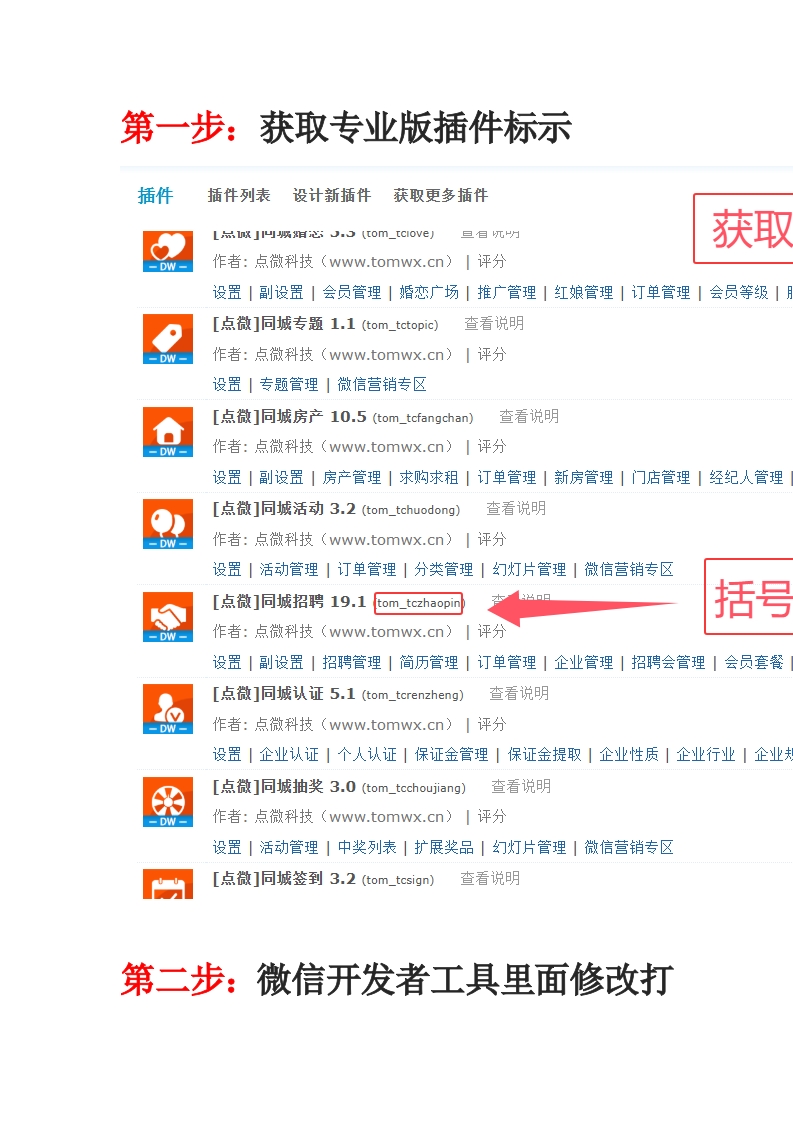Screen dimensions: 793x1122
Task: Open 保证金管理 under 同城认证
Action: (451, 754)
